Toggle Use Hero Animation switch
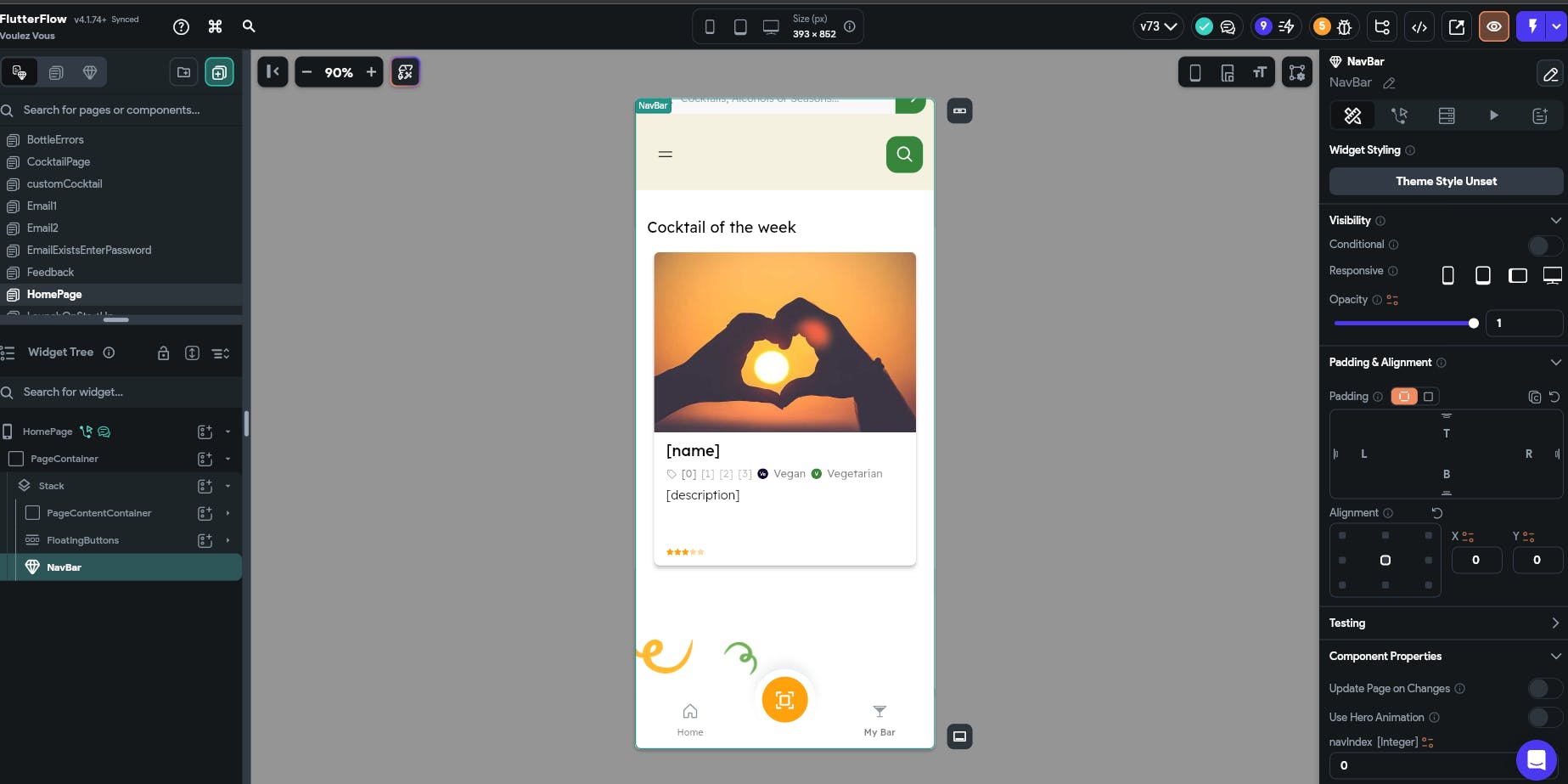 (x=1544, y=718)
